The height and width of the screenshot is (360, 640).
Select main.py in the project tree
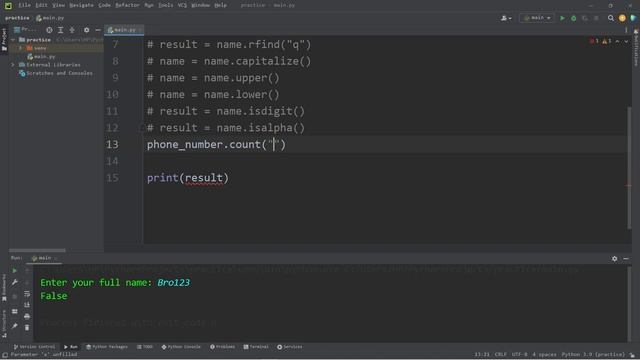(x=41, y=57)
